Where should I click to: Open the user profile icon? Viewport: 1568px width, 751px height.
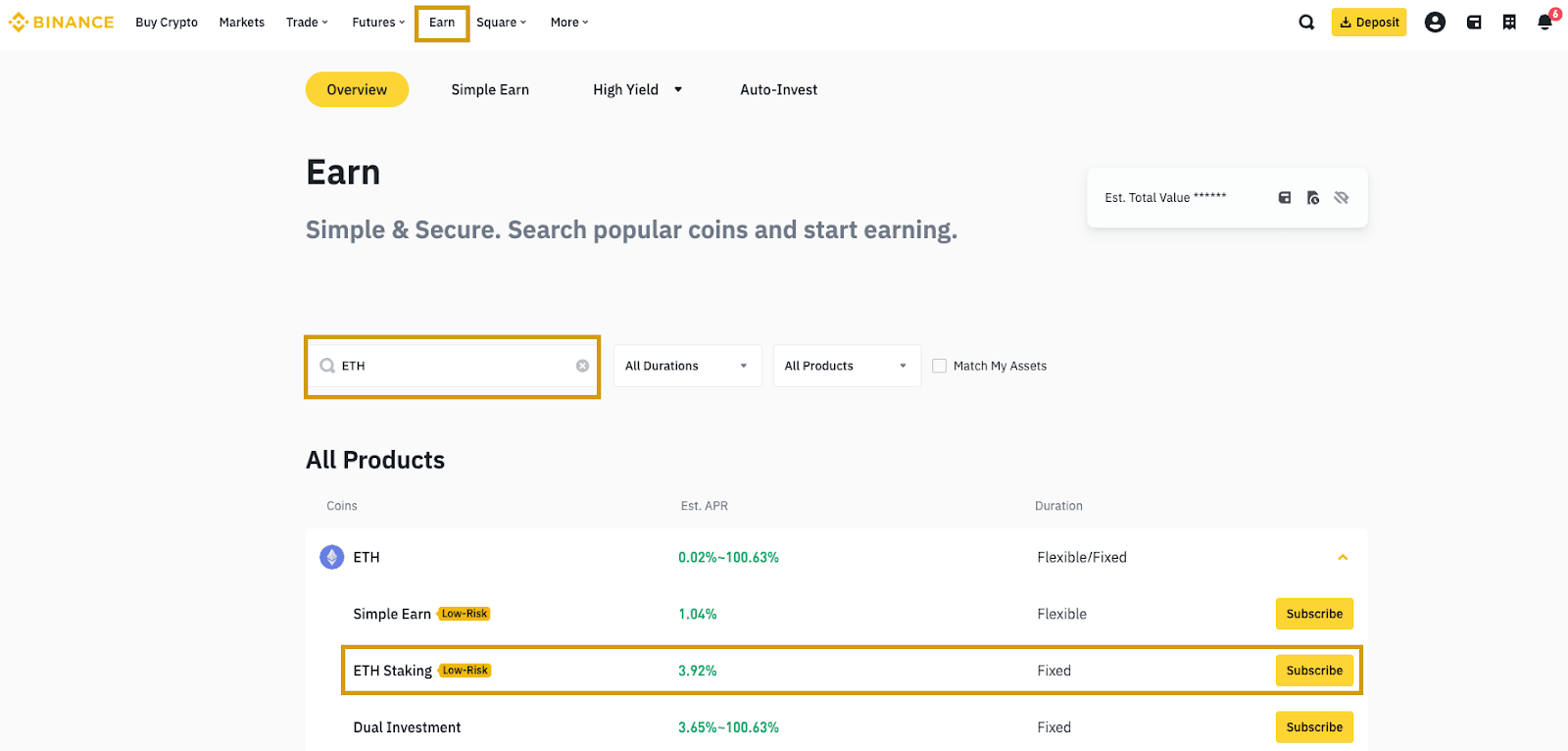tap(1435, 23)
